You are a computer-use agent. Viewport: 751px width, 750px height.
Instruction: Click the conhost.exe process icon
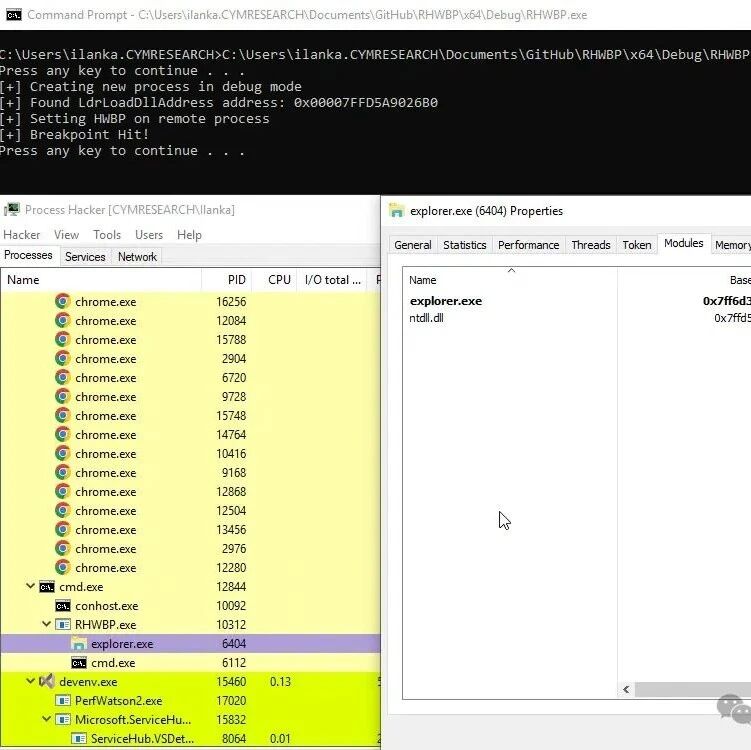pos(63,606)
